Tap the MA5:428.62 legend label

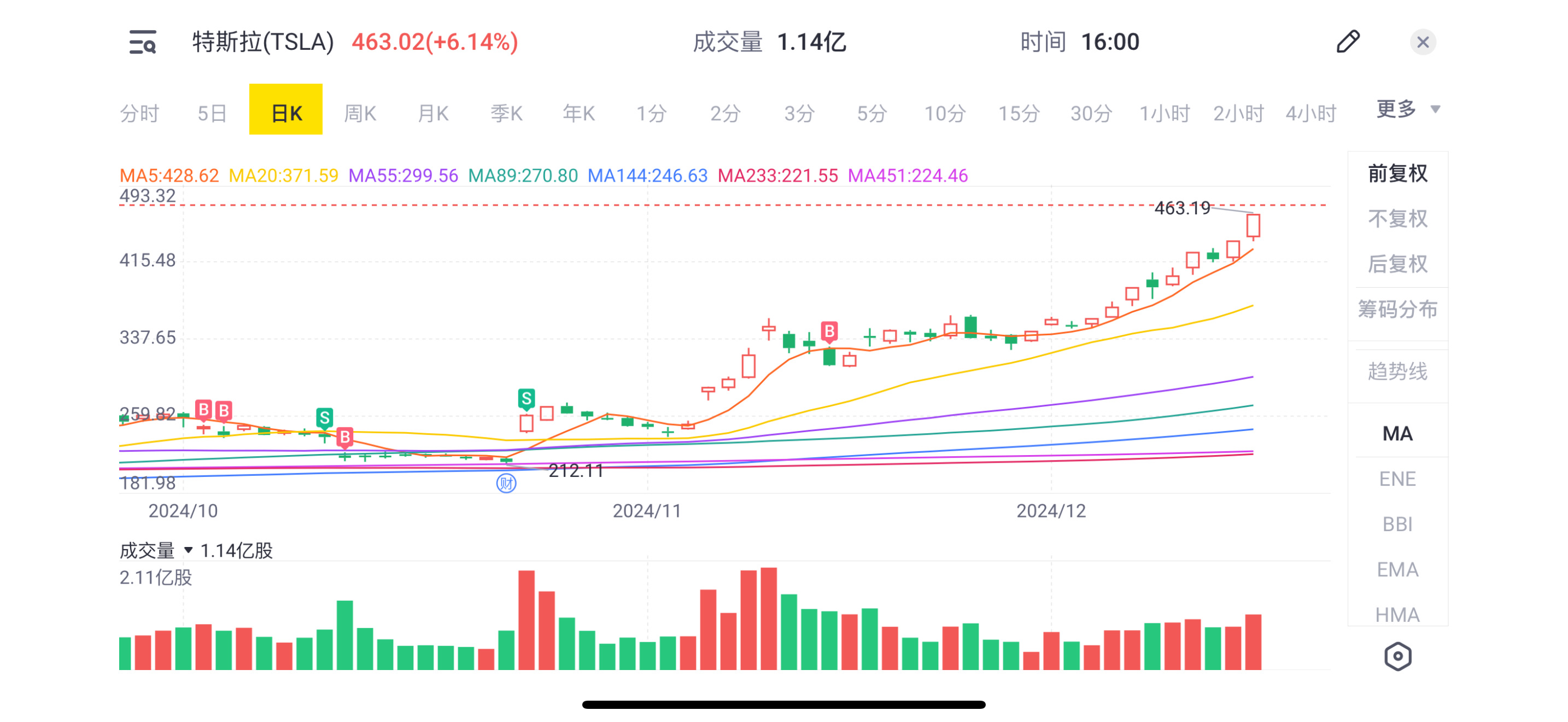168,176
